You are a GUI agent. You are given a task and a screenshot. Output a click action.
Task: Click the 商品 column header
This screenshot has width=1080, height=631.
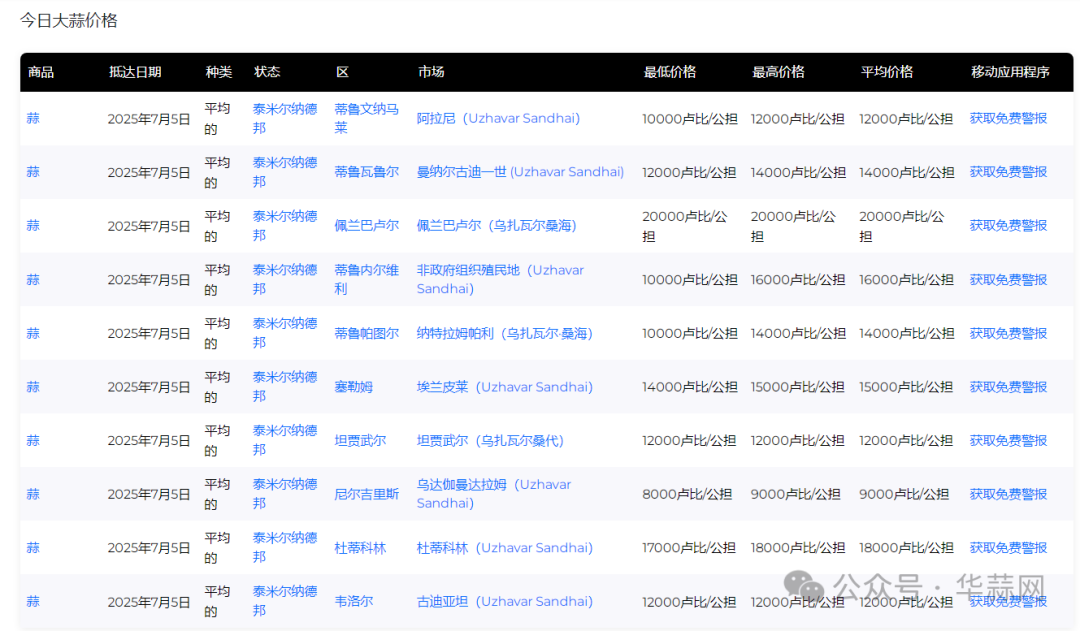41,72
